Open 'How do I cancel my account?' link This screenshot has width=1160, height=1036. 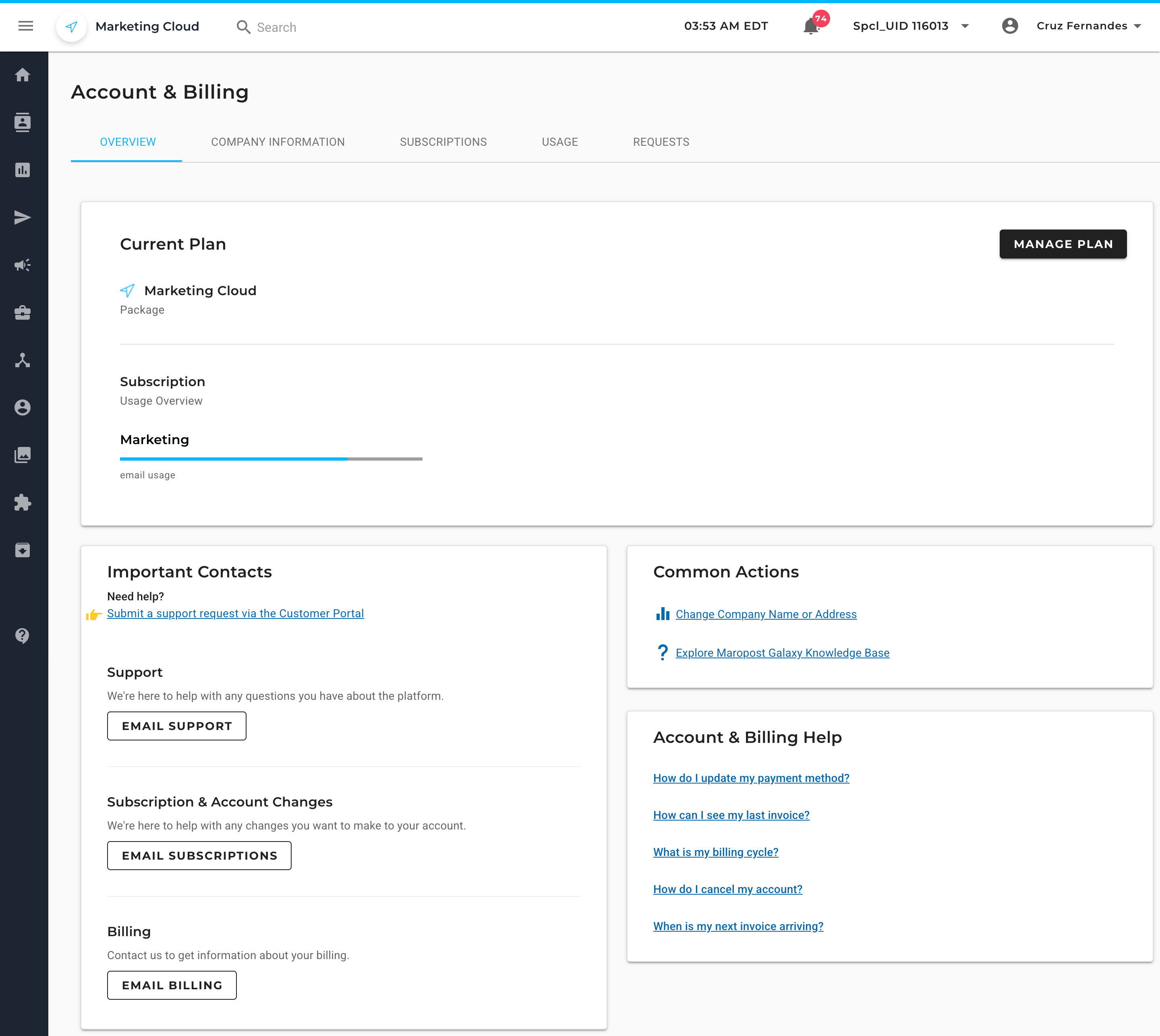727,889
